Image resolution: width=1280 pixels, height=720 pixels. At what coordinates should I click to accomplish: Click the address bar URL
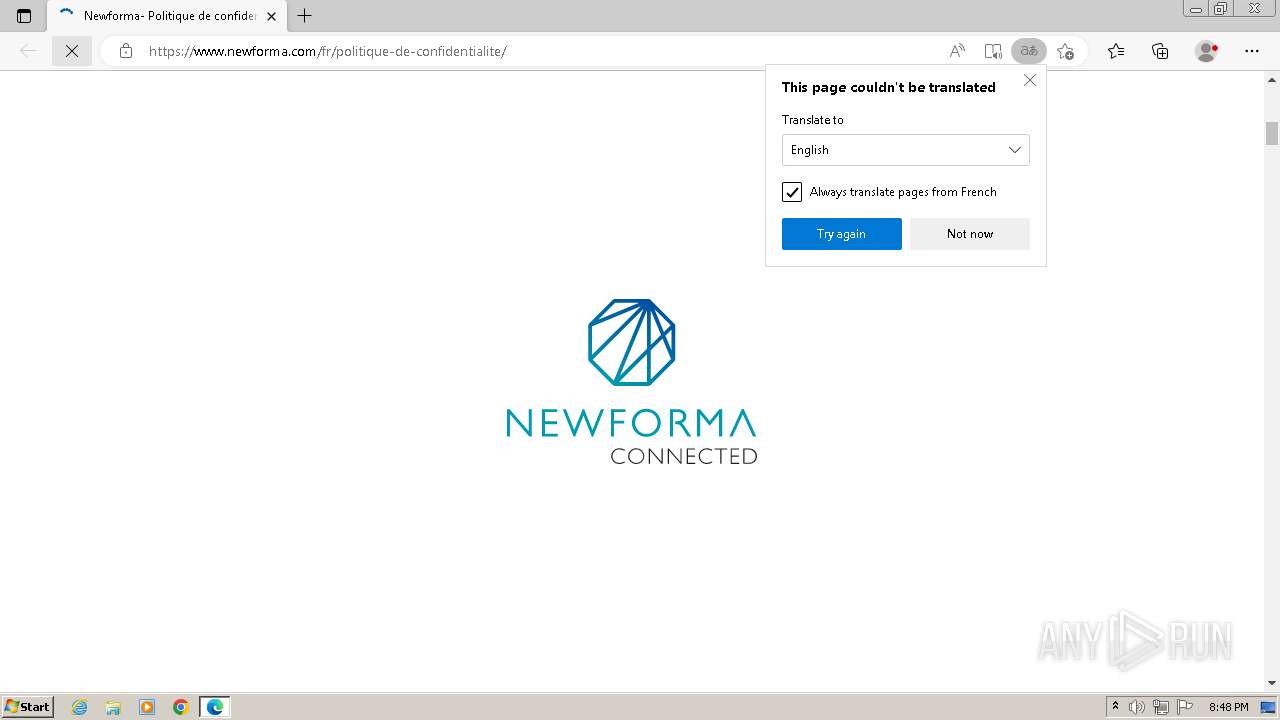click(328, 51)
